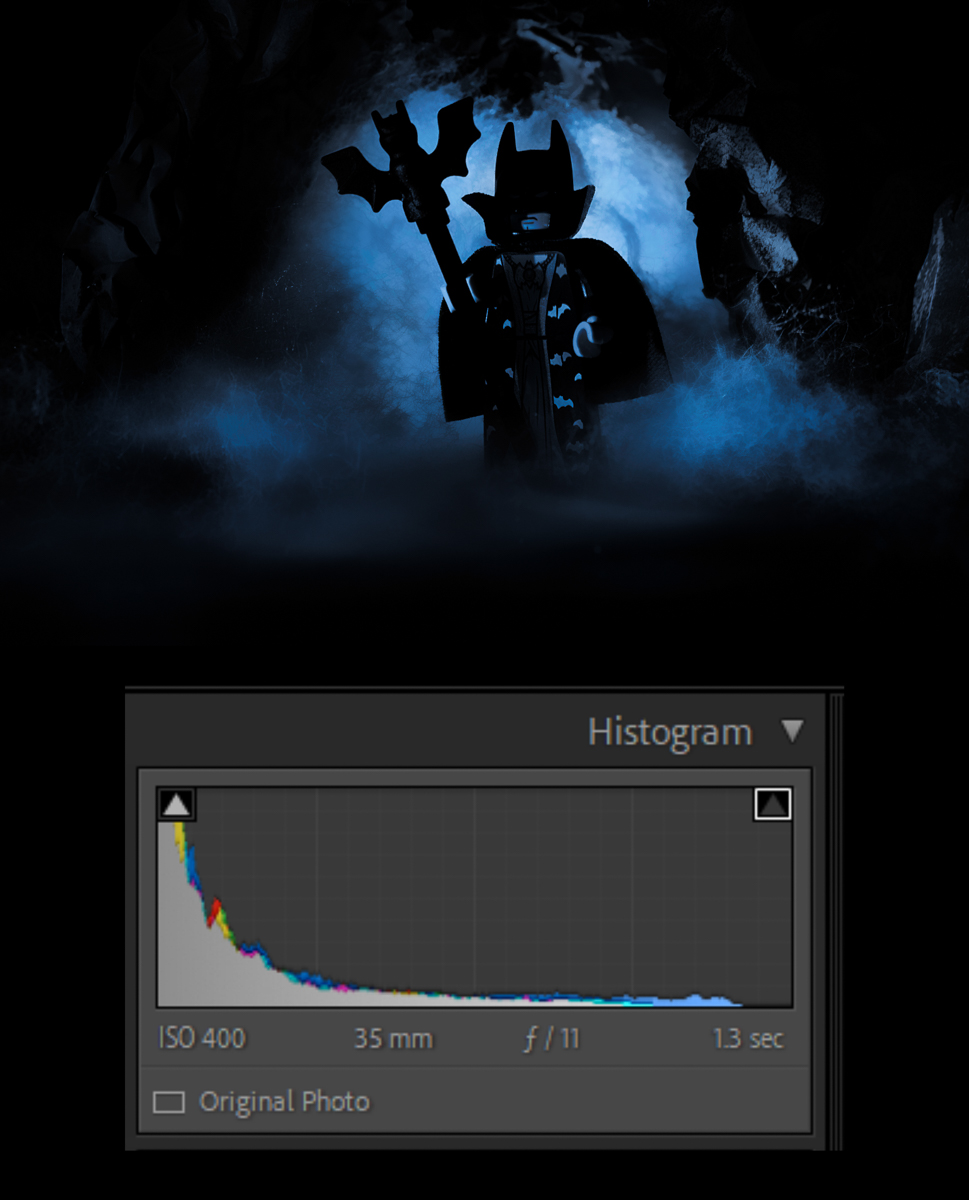Enable the Original Photo checkbox
The width and height of the screenshot is (969, 1200).
point(169,1102)
